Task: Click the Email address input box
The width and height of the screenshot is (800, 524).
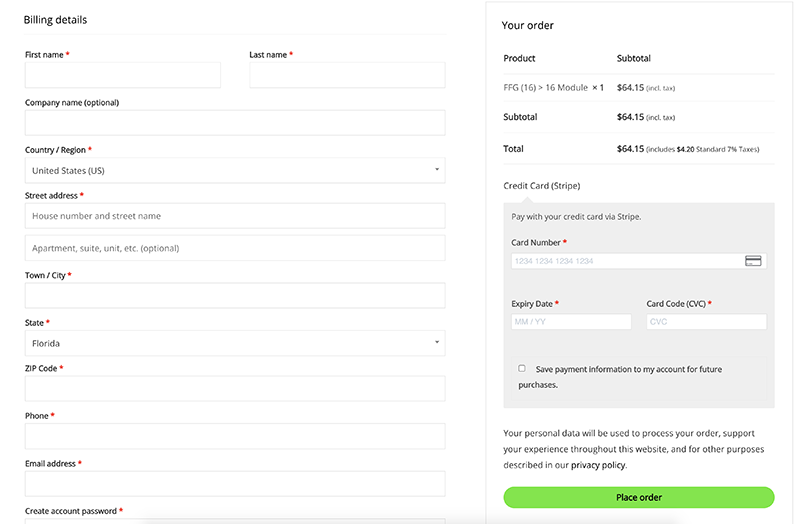Action: click(235, 484)
